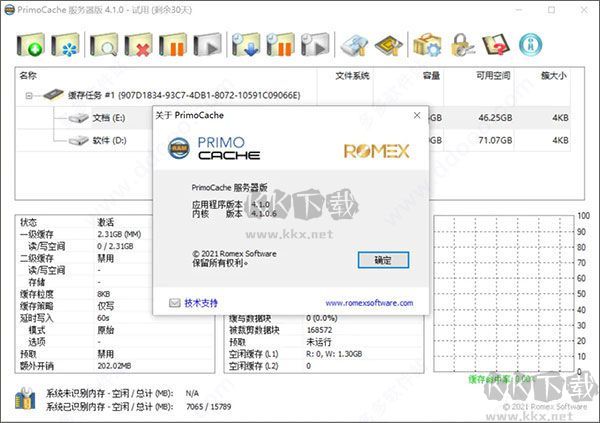Click the drive icon for 文档 (E:)

click(78, 118)
